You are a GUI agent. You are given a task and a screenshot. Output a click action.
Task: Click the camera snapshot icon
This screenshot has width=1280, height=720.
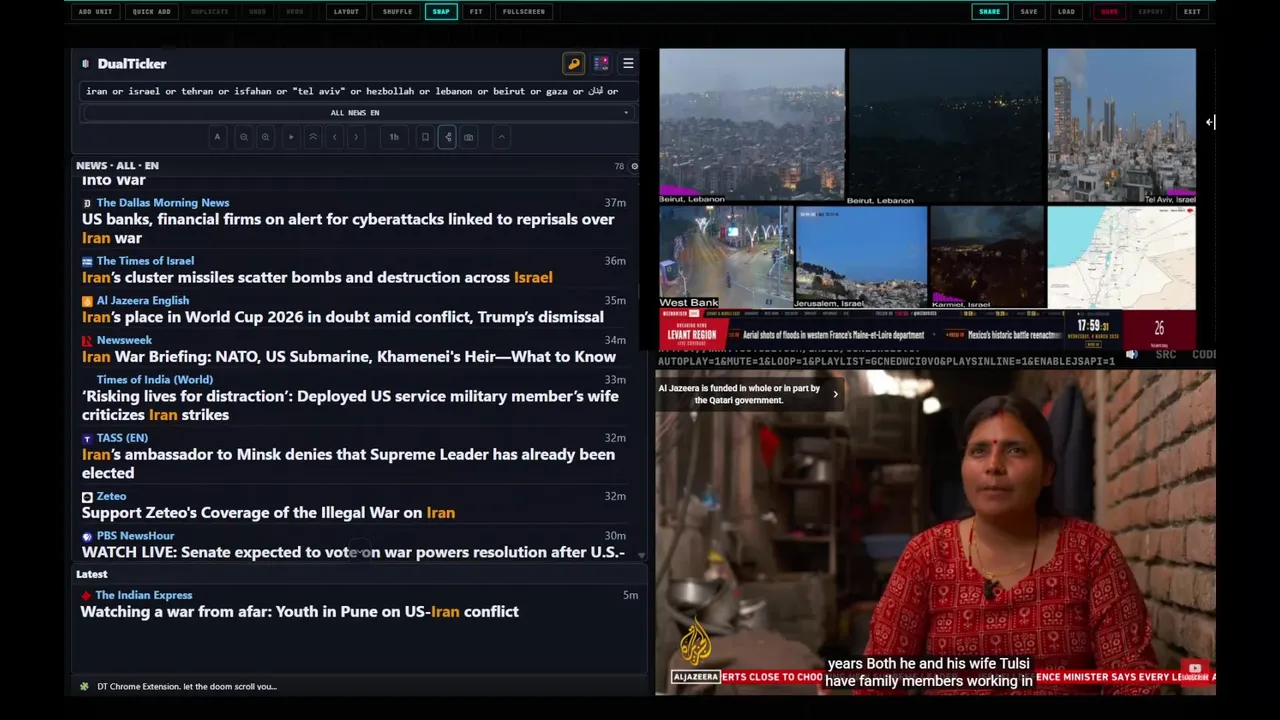(x=469, y=137)
